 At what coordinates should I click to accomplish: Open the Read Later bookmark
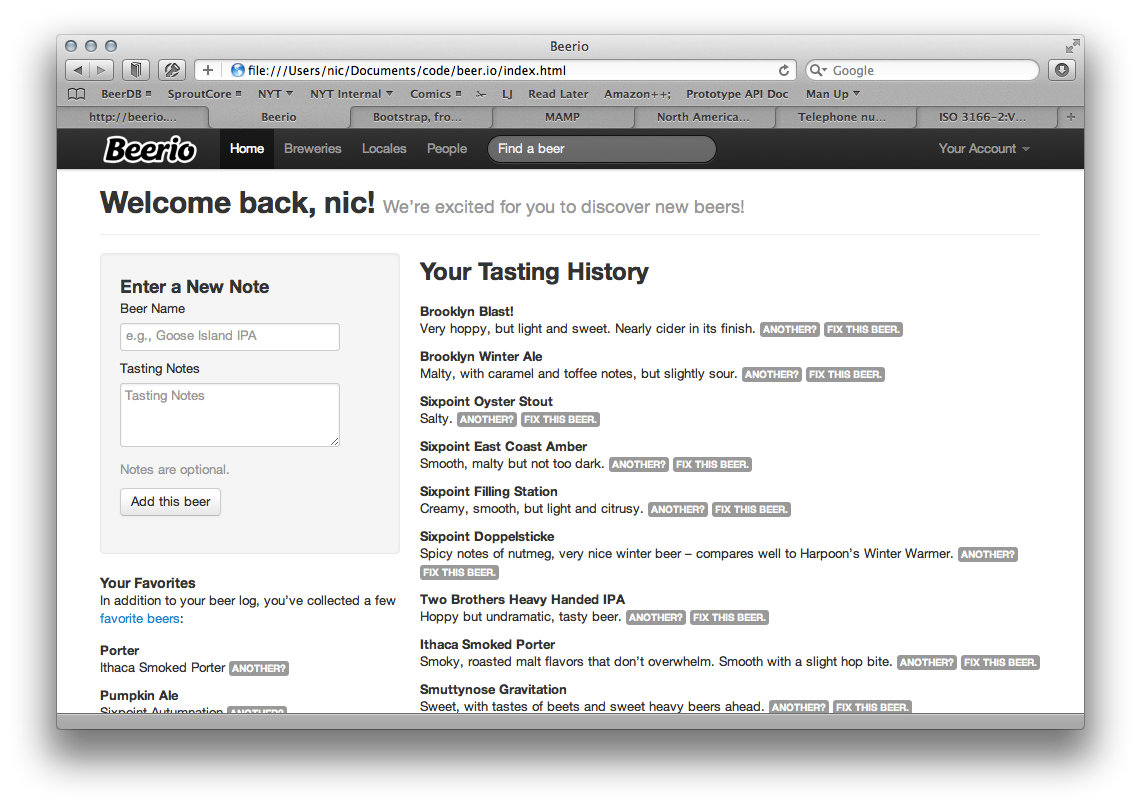558,94
